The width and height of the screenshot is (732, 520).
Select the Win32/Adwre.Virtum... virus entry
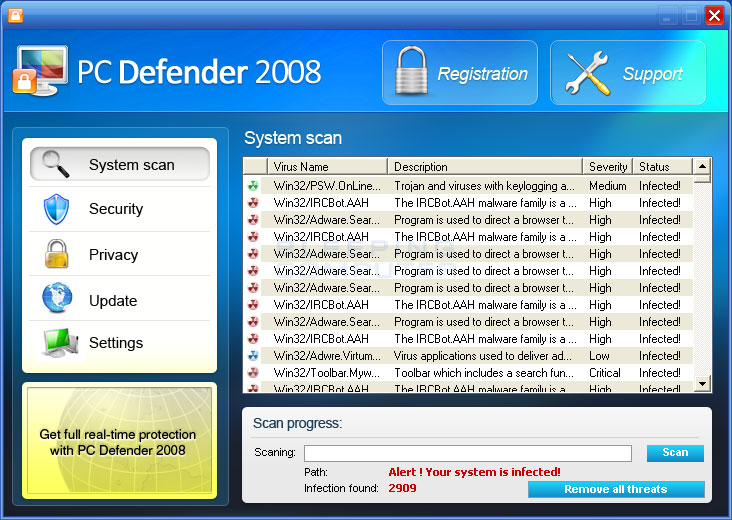[327, 356]
